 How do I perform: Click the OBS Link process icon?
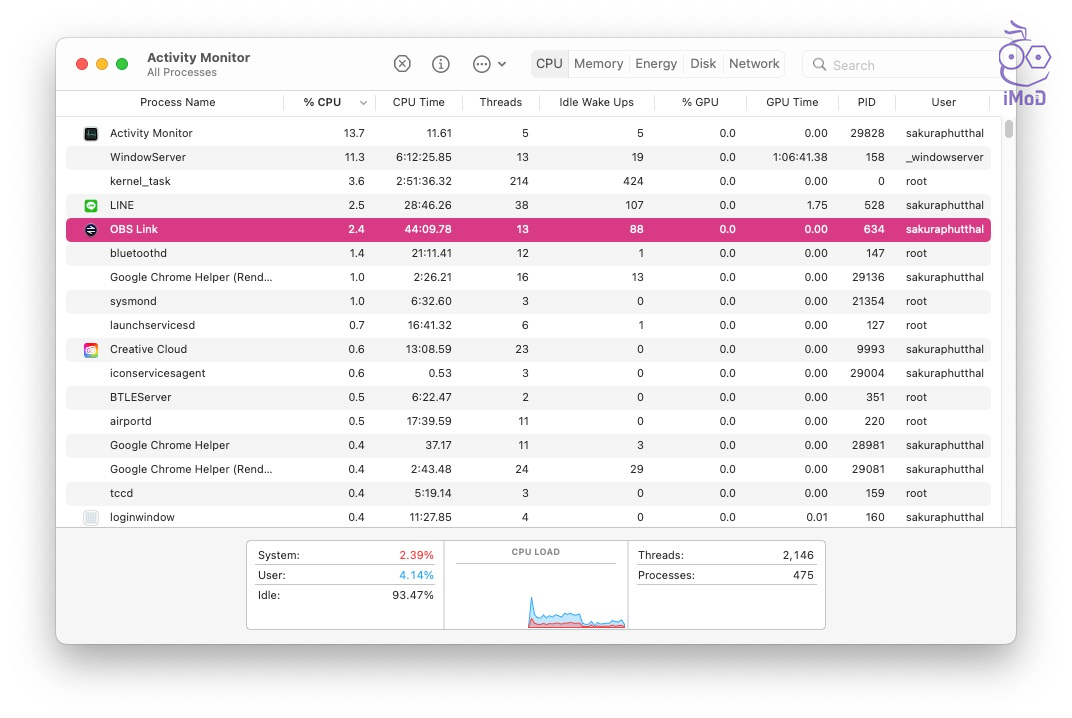(91, 230)
